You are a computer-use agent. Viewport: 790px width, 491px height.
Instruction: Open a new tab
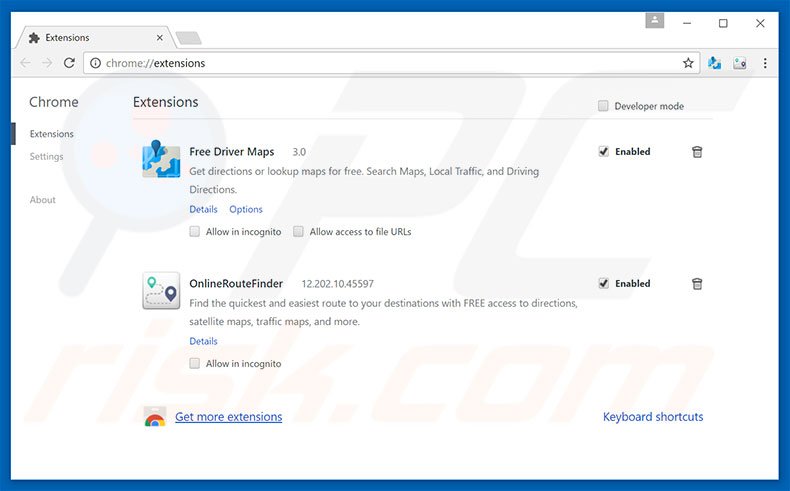point(188,38)
